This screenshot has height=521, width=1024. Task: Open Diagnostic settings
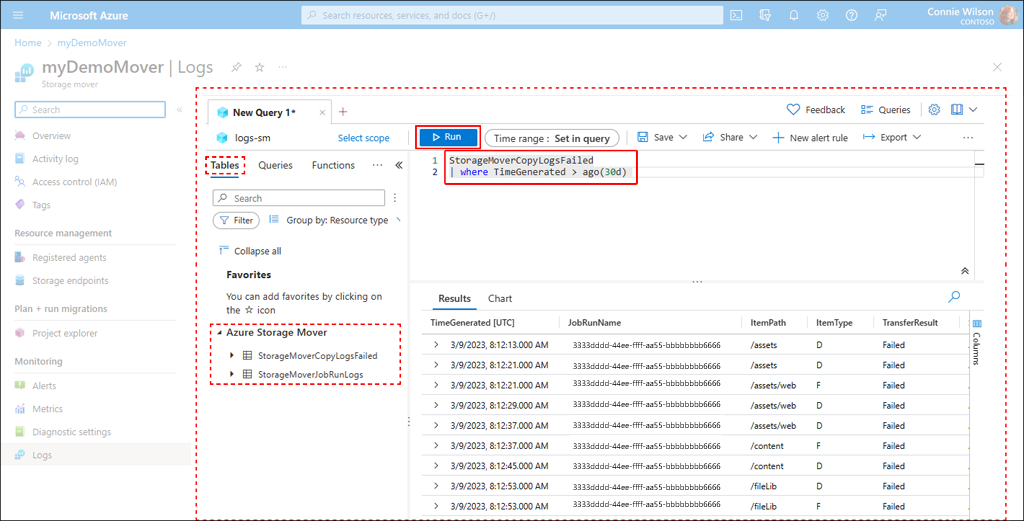point(71,432)
